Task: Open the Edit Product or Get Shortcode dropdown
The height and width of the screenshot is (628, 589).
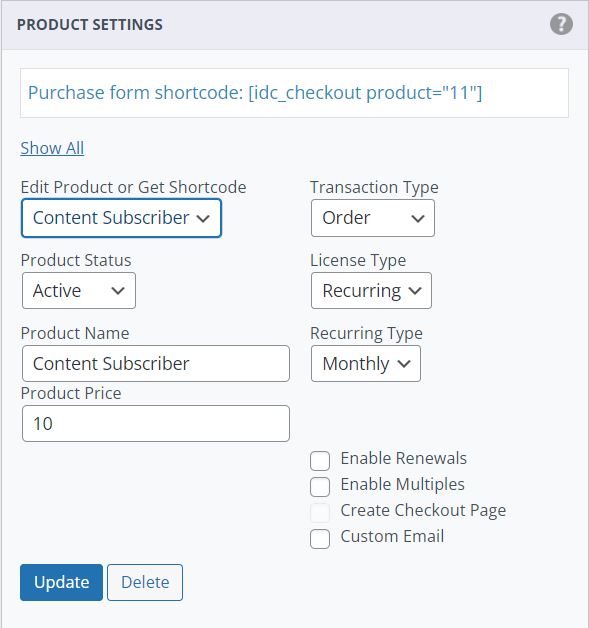Action: 121,218
